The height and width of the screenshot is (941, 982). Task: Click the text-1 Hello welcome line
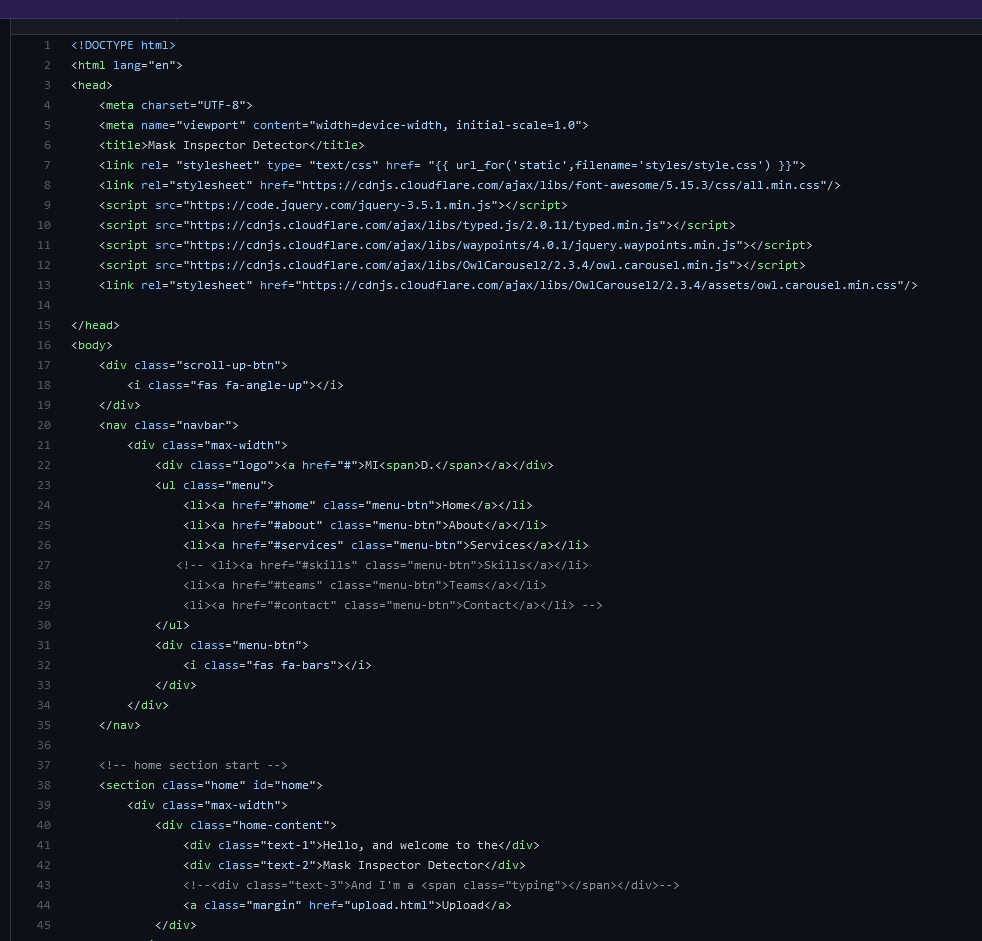point(361,846)
